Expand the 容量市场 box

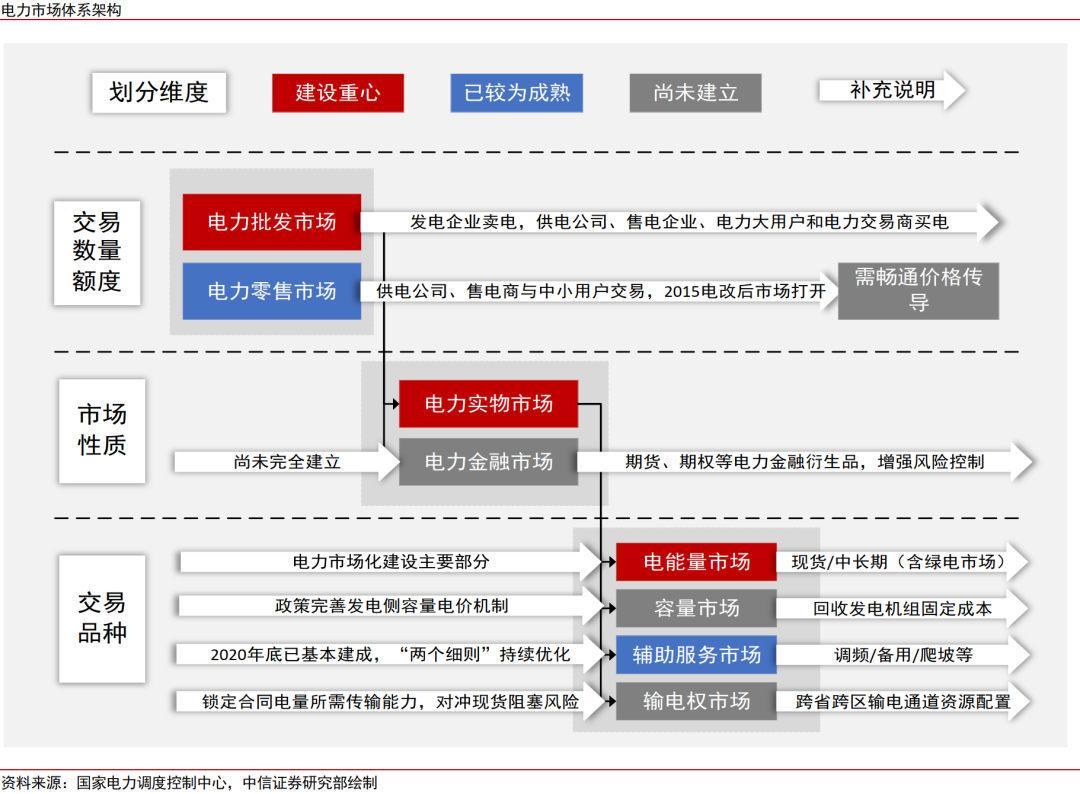(696, 608)
